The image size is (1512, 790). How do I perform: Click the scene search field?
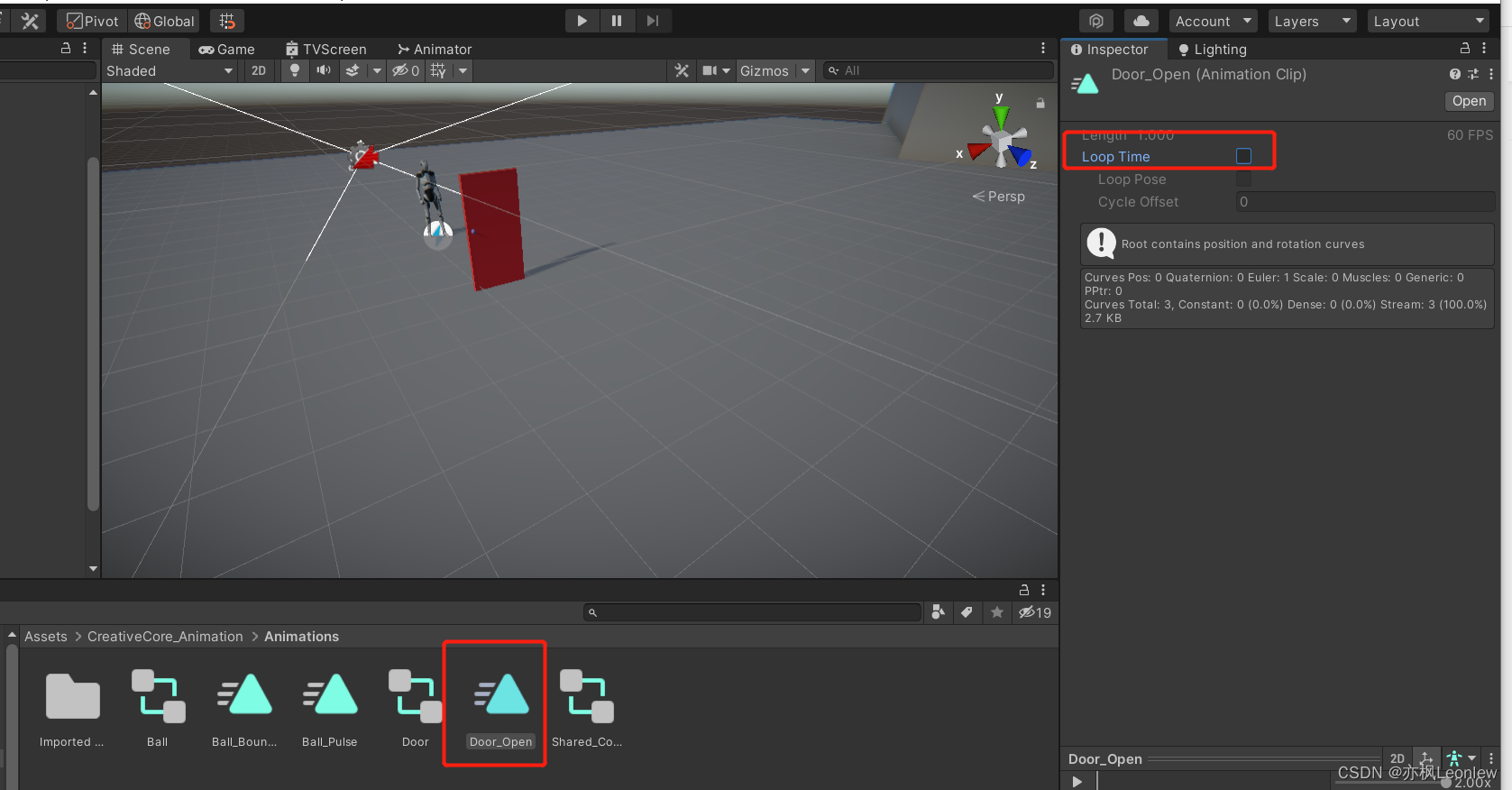[938, 71]
